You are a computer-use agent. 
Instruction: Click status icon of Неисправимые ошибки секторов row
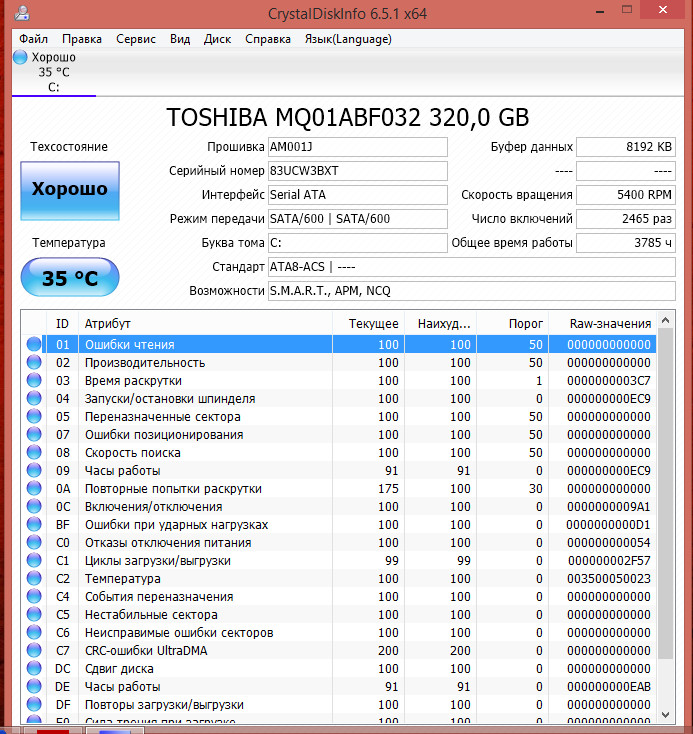[34, 632]
